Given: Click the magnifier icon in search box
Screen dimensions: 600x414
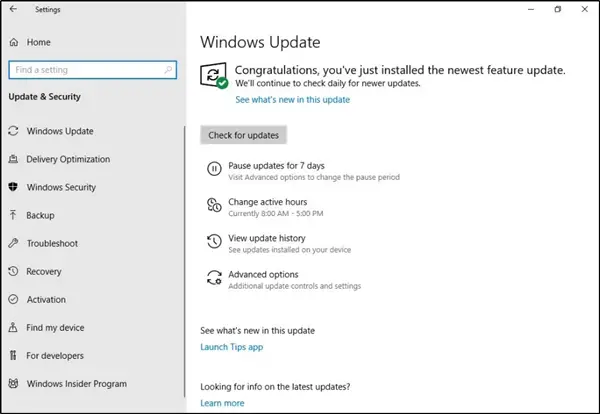Looking at the screenshot, I should 168,70.
